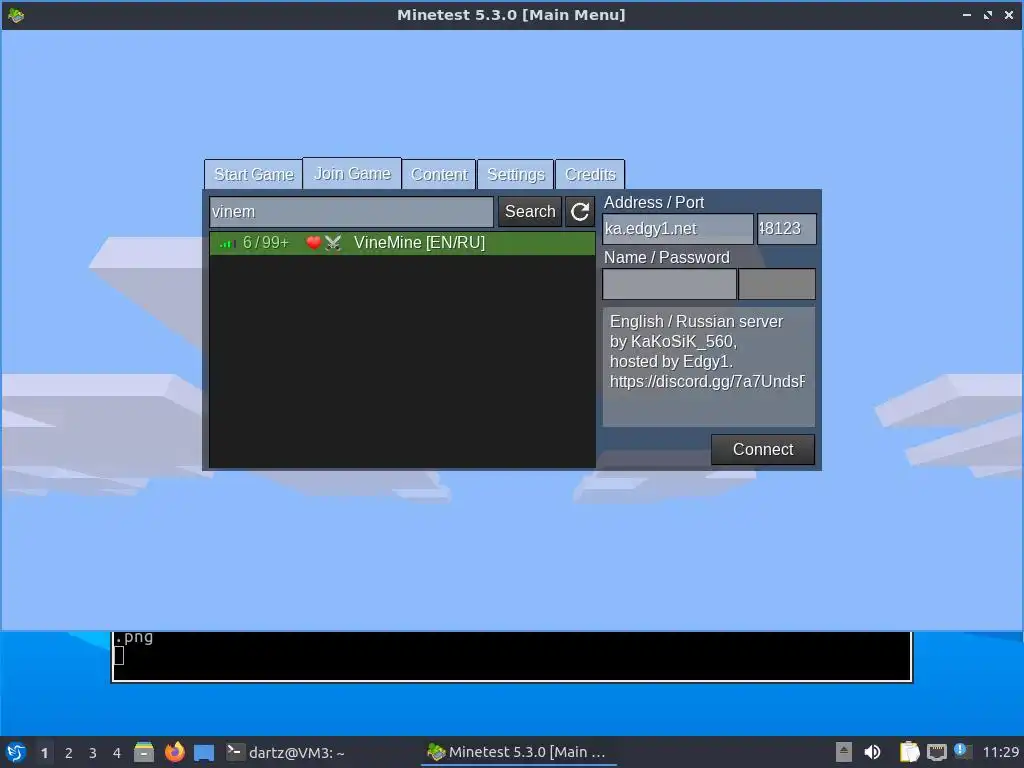The image size is (1024, 768).
Task: Click the Search button
Action: click(530, 212)
